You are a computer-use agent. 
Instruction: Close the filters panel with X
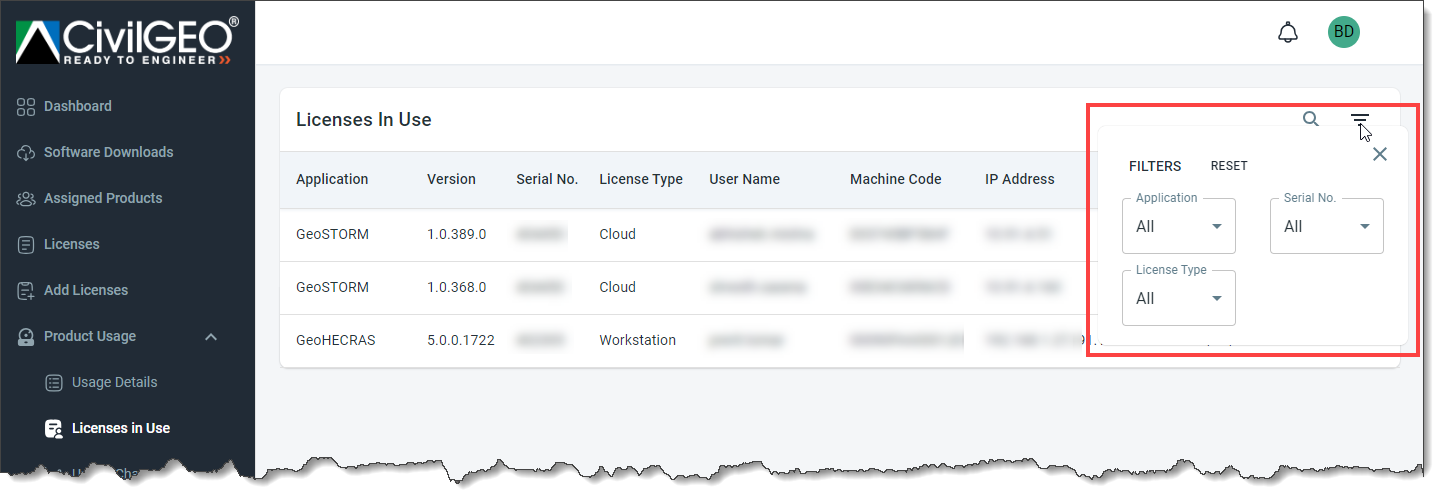coord(1380,154)
